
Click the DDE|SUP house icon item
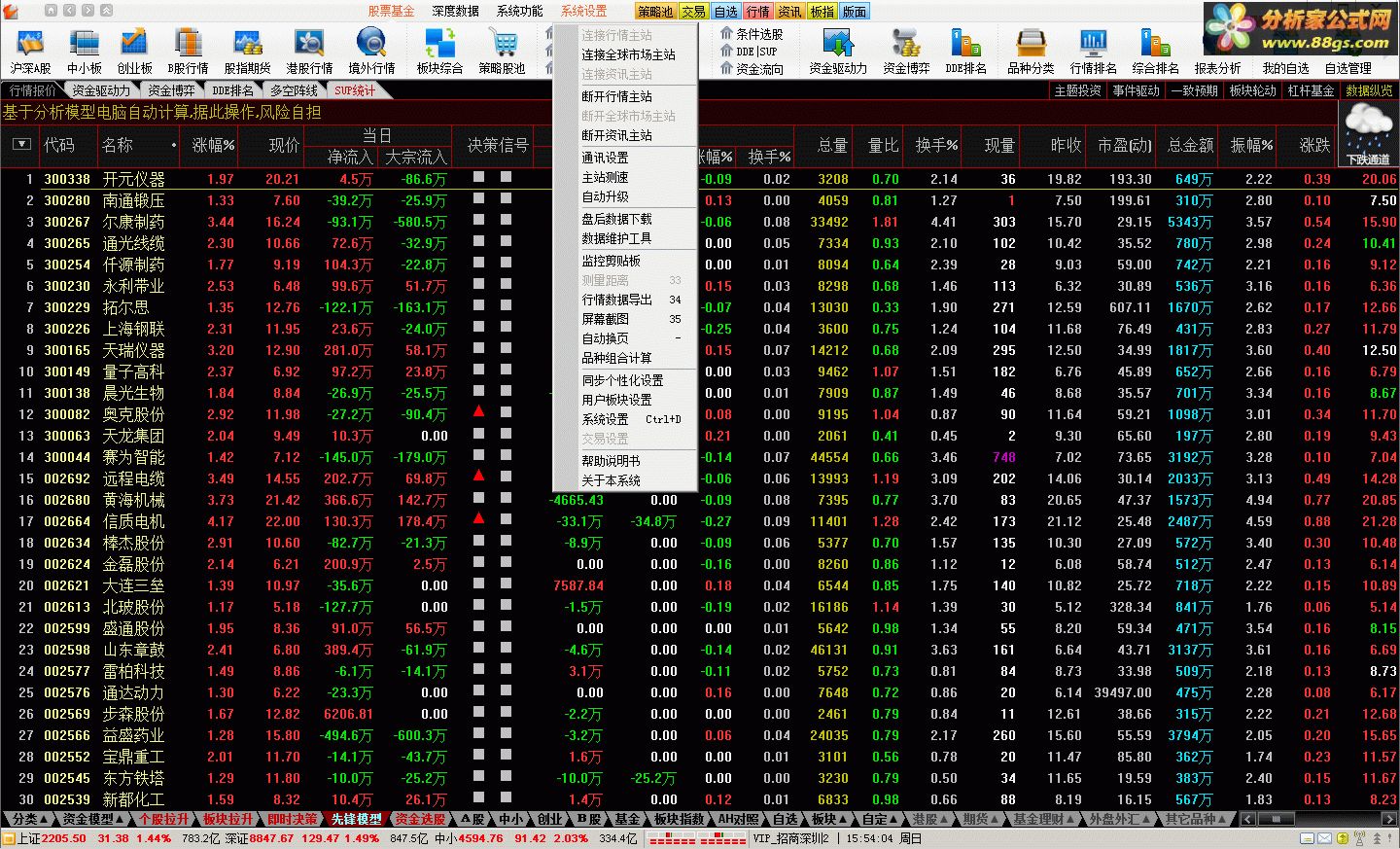tap(750, 52)
